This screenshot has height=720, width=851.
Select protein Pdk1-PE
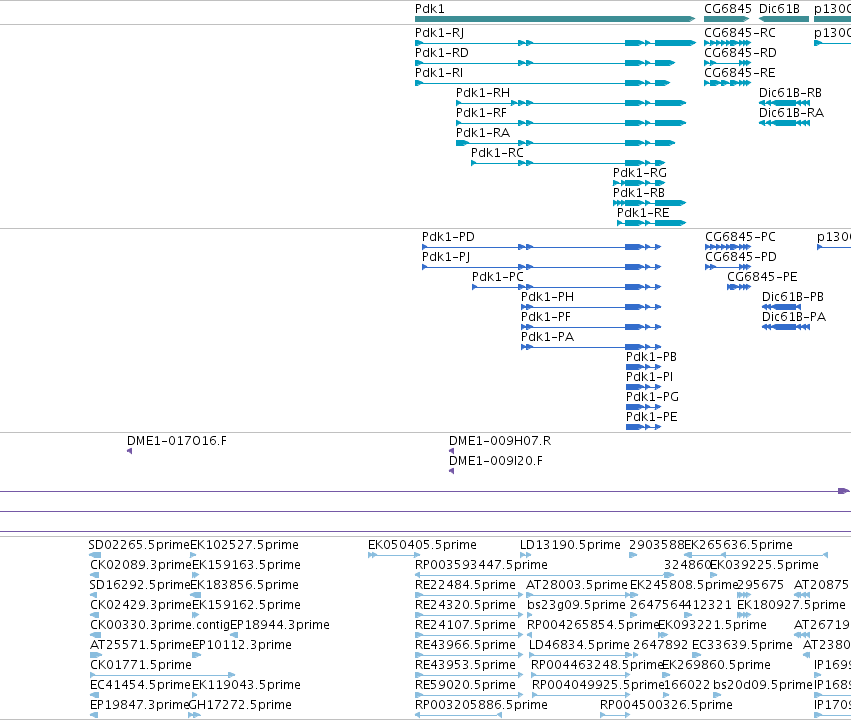pyautogui.click(x=644, y=427)
